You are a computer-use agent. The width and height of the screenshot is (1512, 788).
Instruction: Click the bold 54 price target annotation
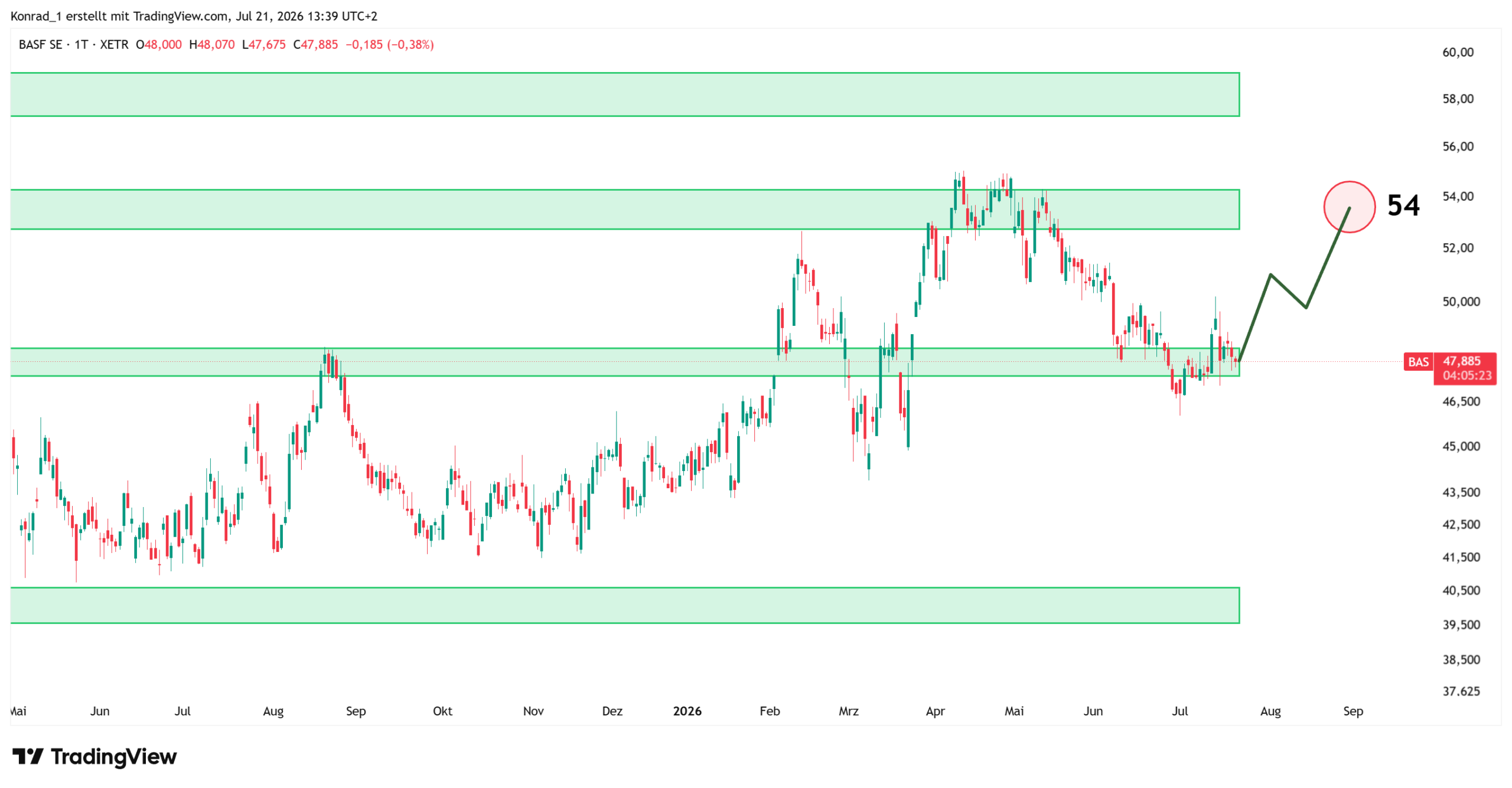coord(1403,205)
